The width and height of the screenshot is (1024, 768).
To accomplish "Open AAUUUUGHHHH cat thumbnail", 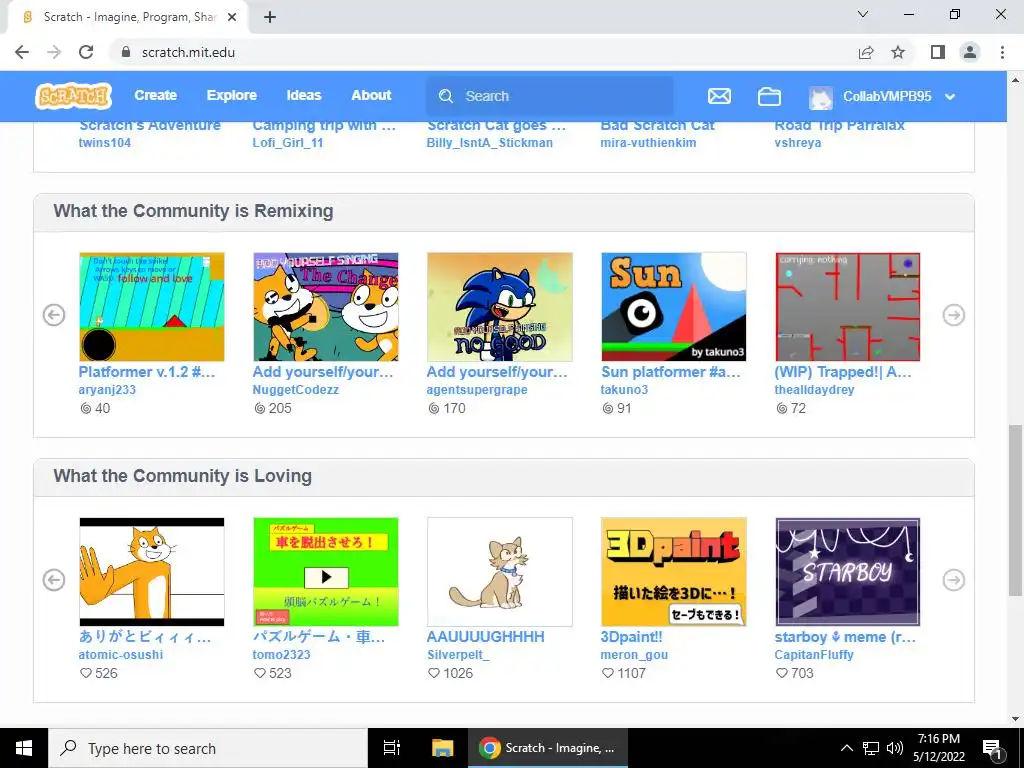I will tap(500, 572).
